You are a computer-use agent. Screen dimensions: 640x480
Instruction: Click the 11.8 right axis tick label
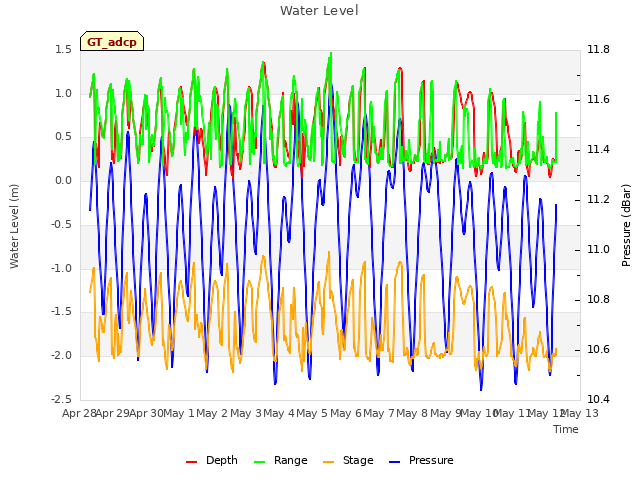pos(598,50)
